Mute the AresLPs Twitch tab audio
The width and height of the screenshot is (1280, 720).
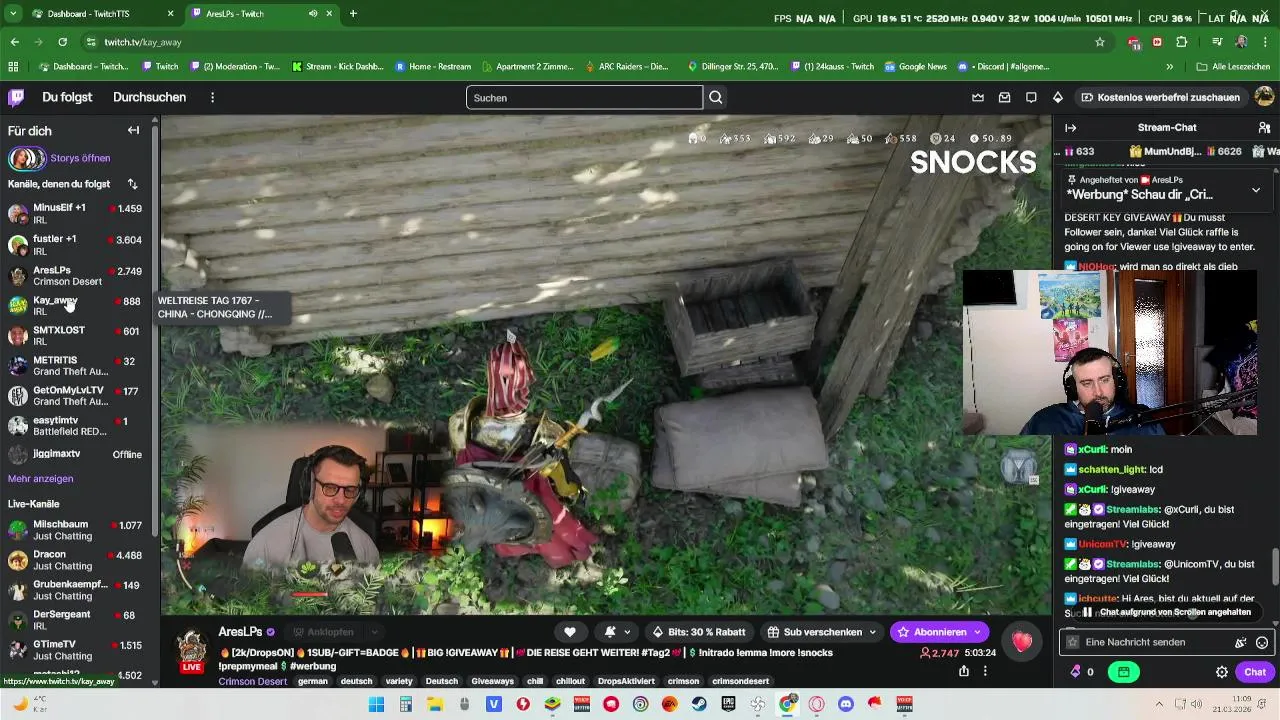click(313, 14)
